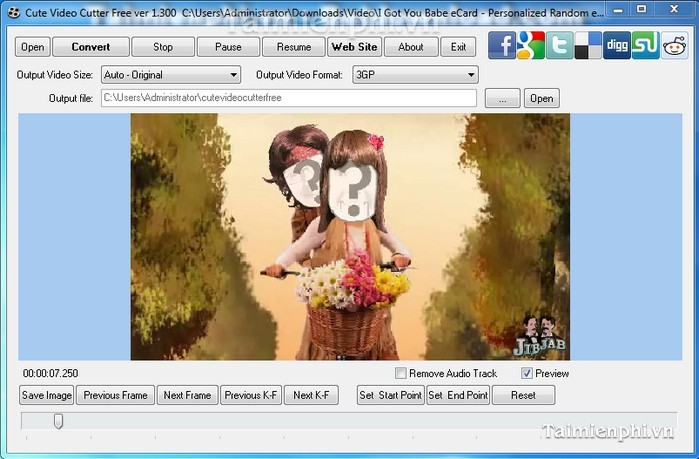699x459 pixels.
Task: Click the Output file path field
Action: [x=289, y=98]
